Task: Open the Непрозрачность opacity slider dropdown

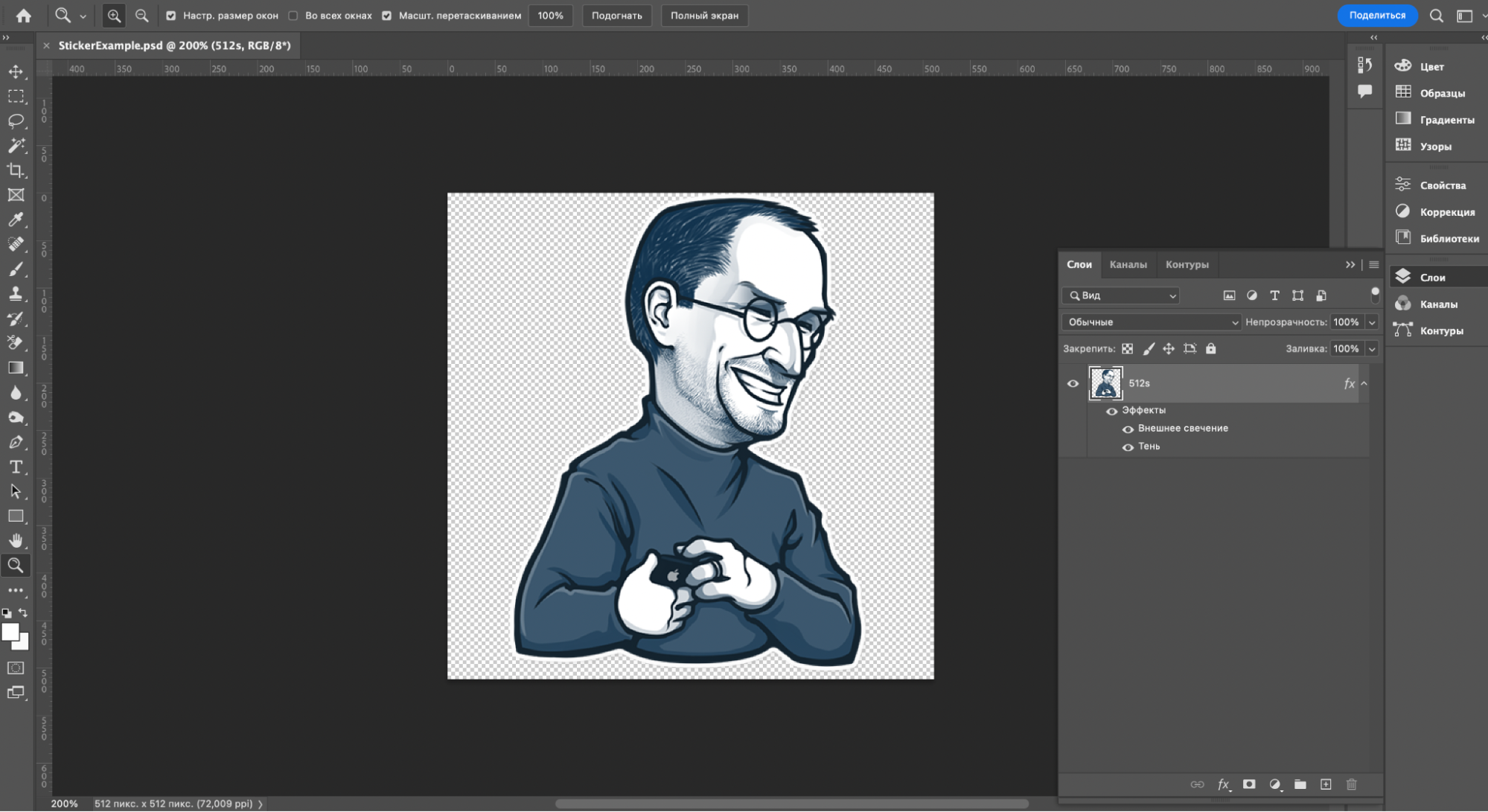Action: [x=1371, y=322]
